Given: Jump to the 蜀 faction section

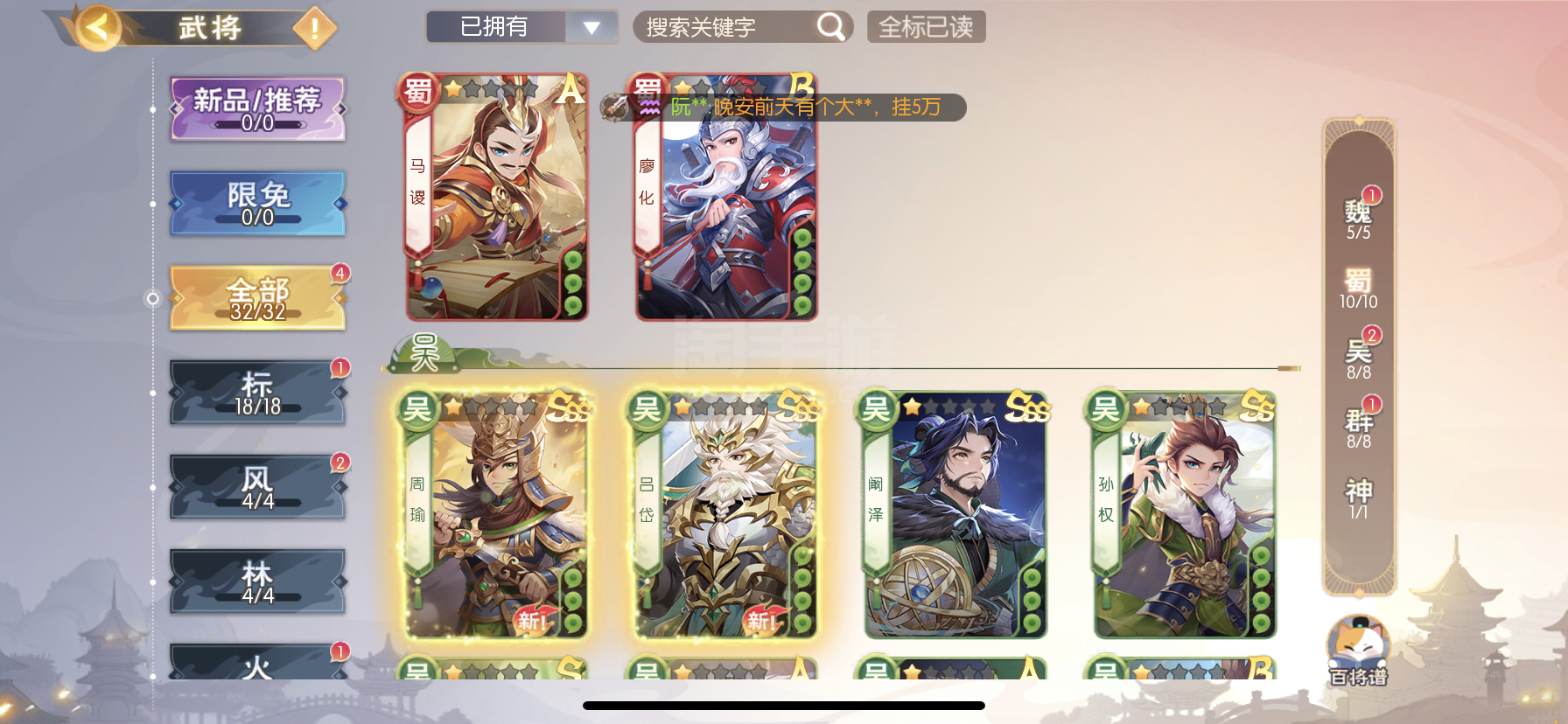Looking at the screenshot, I should pos(1359,289).
